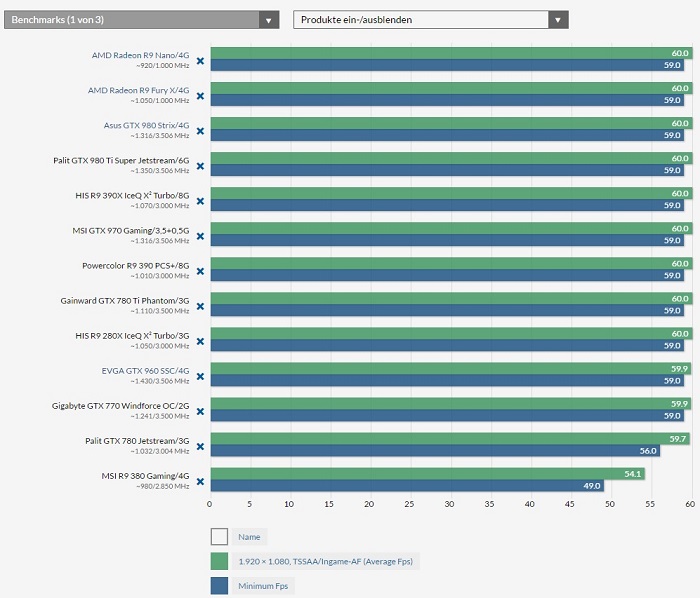Click the X beside Asus GTX 980 Strix/4G
The image size is (700, 598).
(x=200, y=131)
